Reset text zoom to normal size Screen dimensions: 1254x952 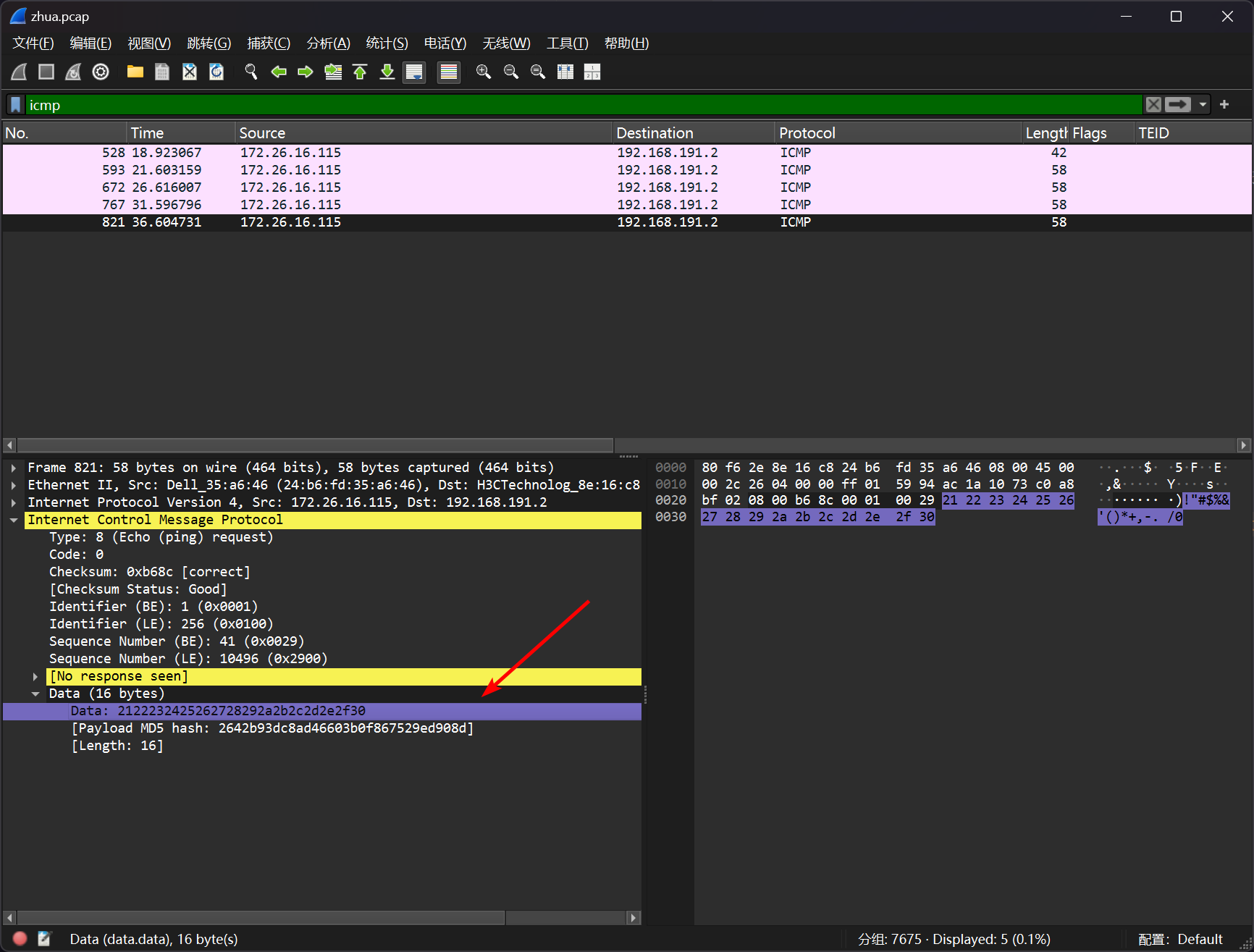(x=538, y=72)
